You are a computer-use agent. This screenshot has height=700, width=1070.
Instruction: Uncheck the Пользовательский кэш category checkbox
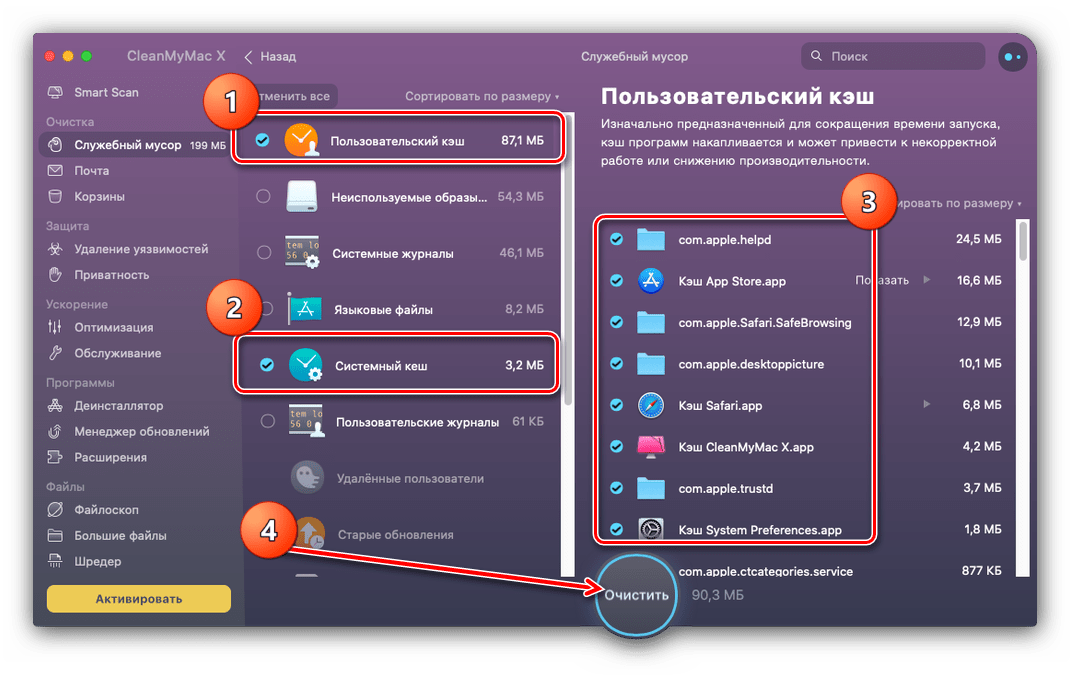(262, 140)
